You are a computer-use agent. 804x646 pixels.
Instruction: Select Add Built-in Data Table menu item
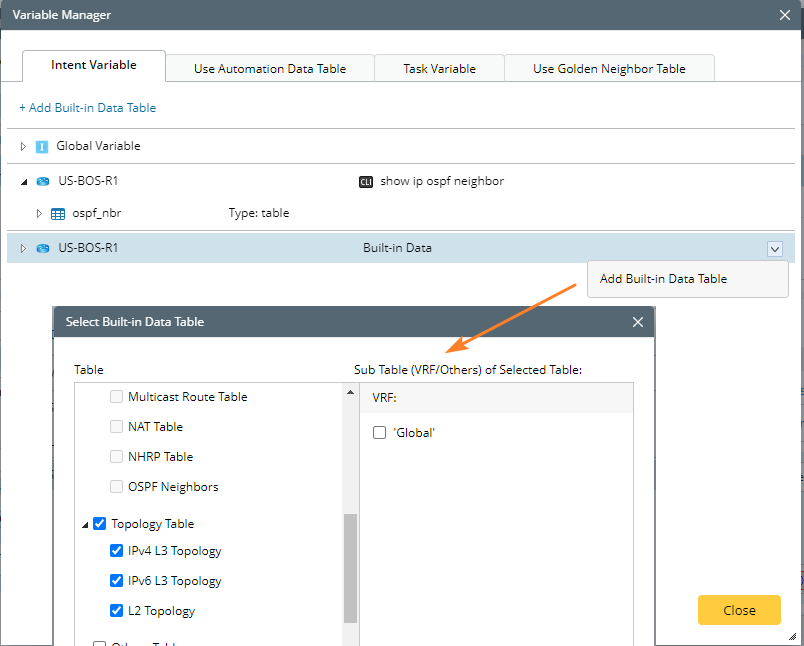click(x=663, y=279)
